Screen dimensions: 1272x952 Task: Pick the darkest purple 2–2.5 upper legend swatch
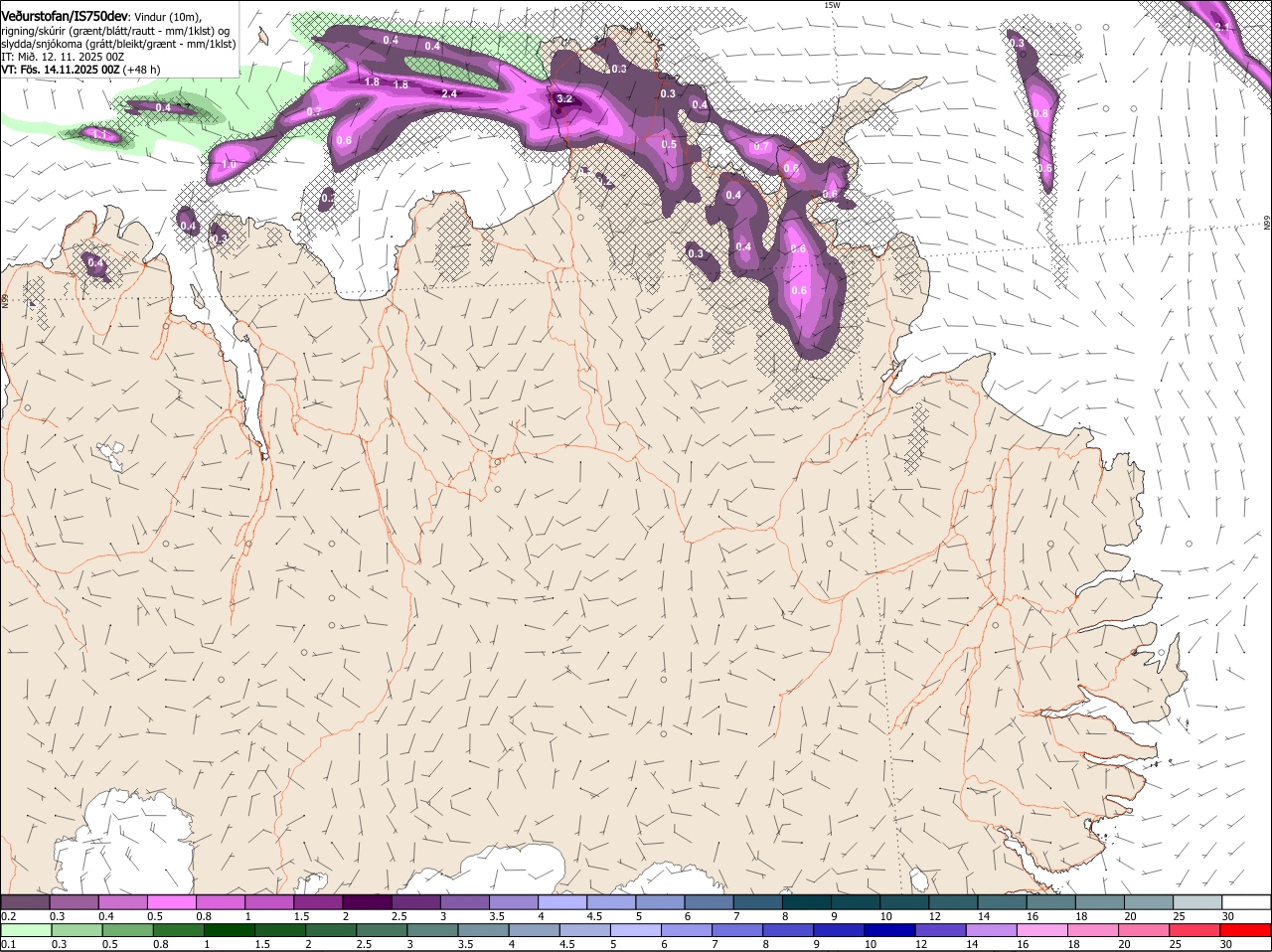367,901
